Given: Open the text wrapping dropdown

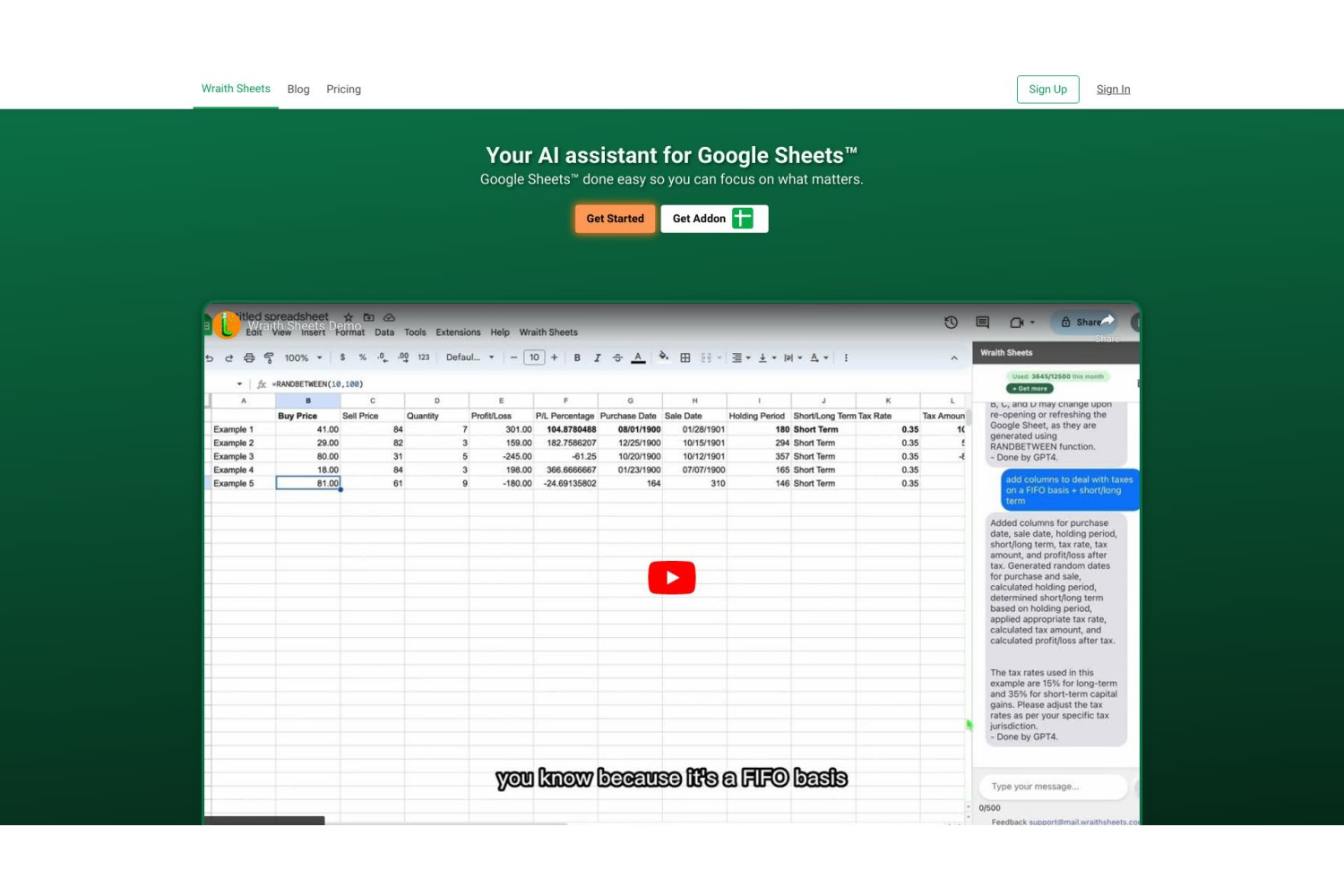Looking at the screenshot, I should 793,358.
